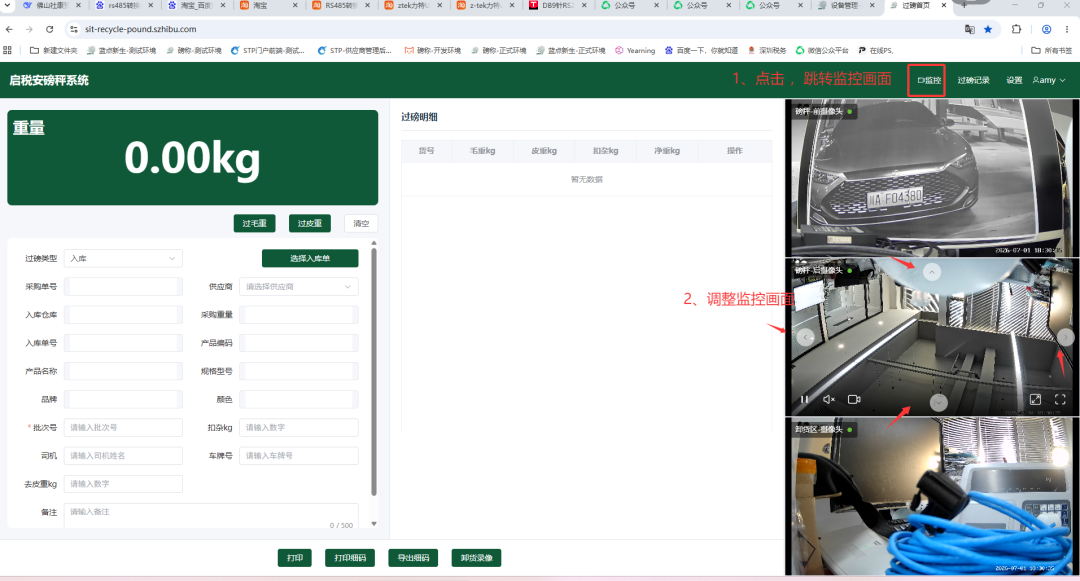Click the form scrollbar down arrow

pyautogui.click(x=374, y=524)
